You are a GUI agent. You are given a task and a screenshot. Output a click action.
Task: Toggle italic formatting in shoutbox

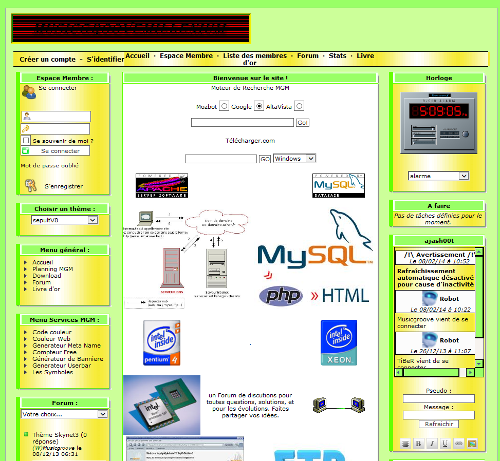point(432,444)
